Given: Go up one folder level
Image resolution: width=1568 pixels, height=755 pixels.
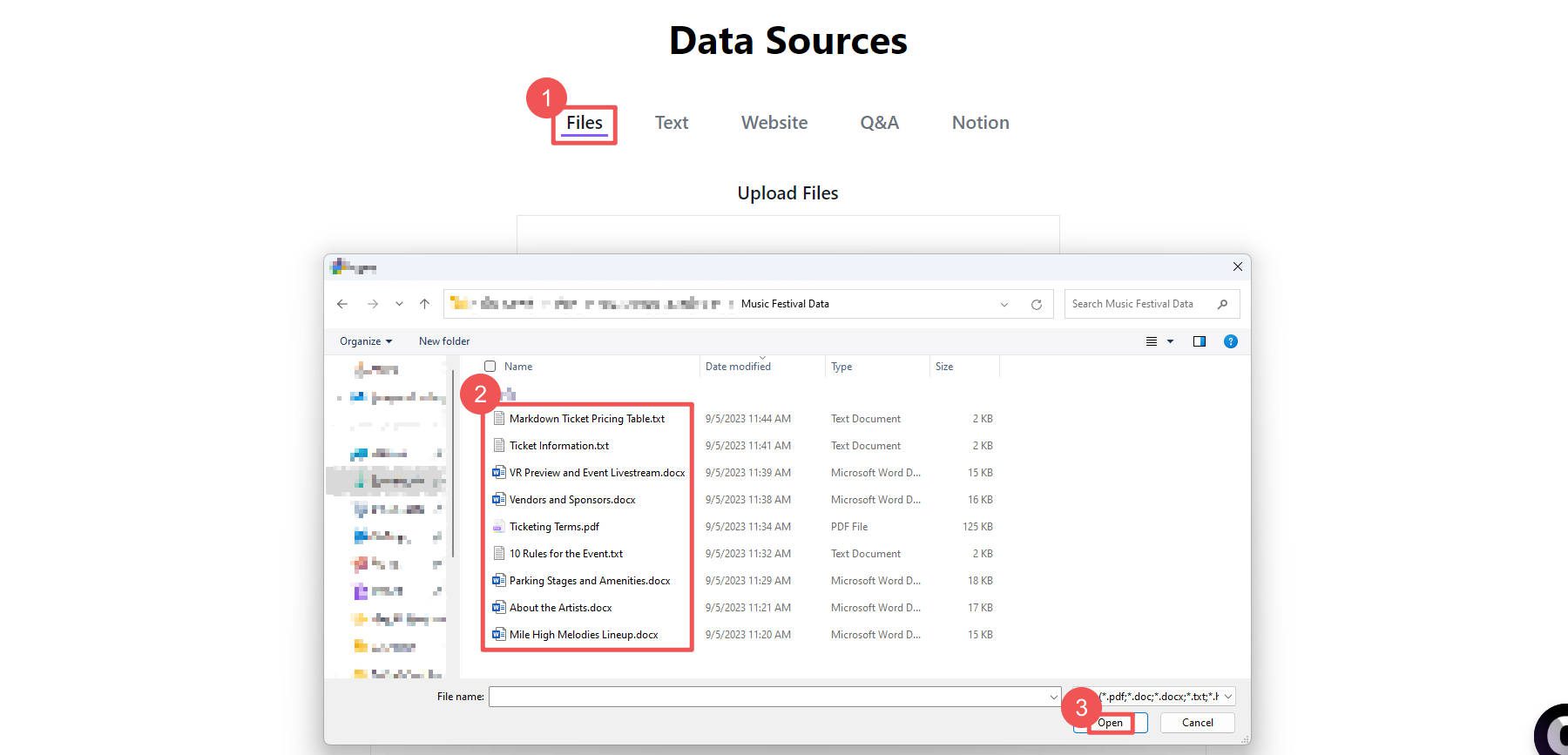Looking at the screenshot, I should [x=424, y=304].
